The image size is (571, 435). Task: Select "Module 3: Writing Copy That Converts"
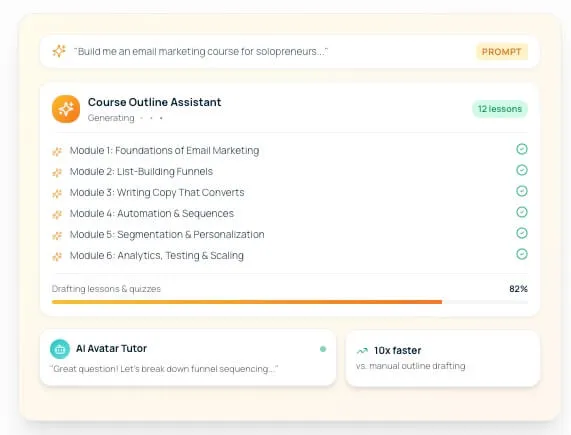point(157,193)
